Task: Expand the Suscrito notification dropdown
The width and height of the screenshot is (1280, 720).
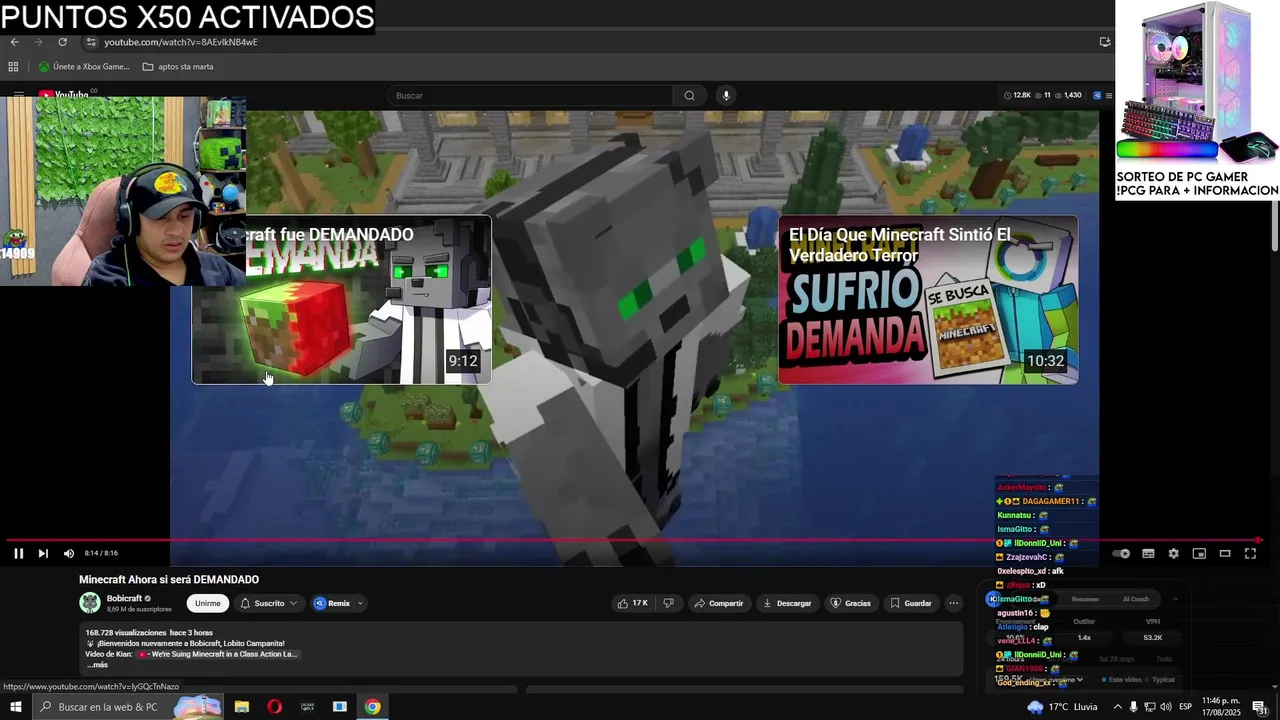Action: 268,603
